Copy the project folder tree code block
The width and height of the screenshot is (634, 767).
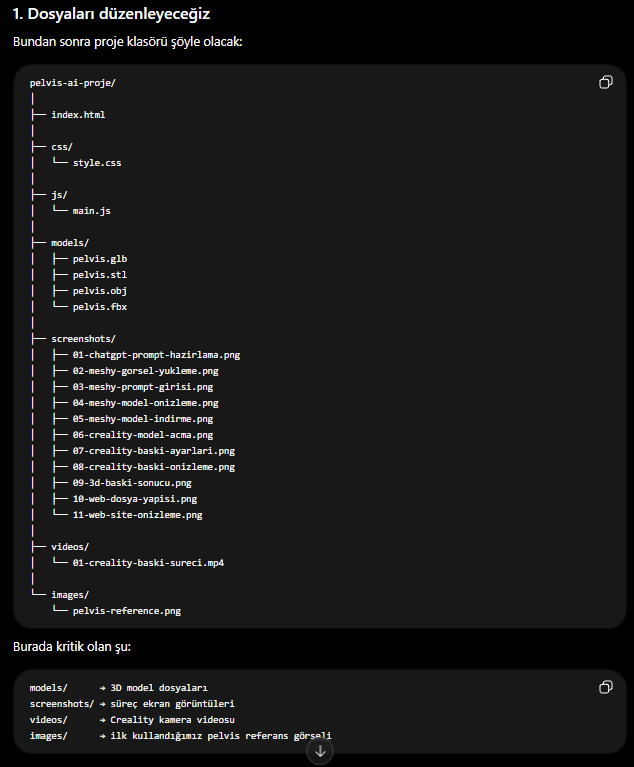pos(606,82)
